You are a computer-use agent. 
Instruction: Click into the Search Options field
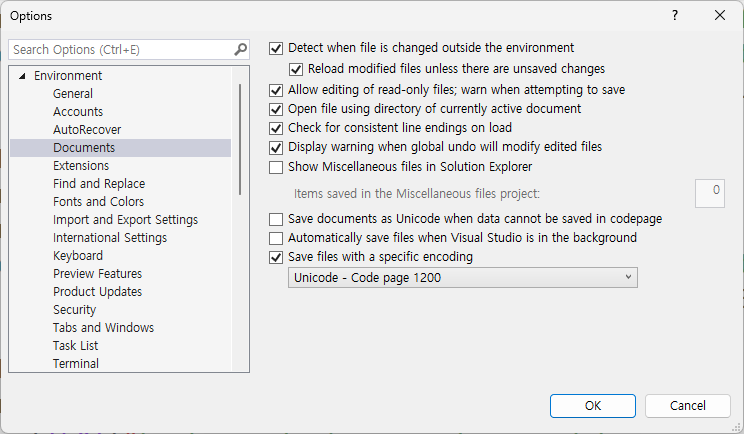click(x=120, y=49)
